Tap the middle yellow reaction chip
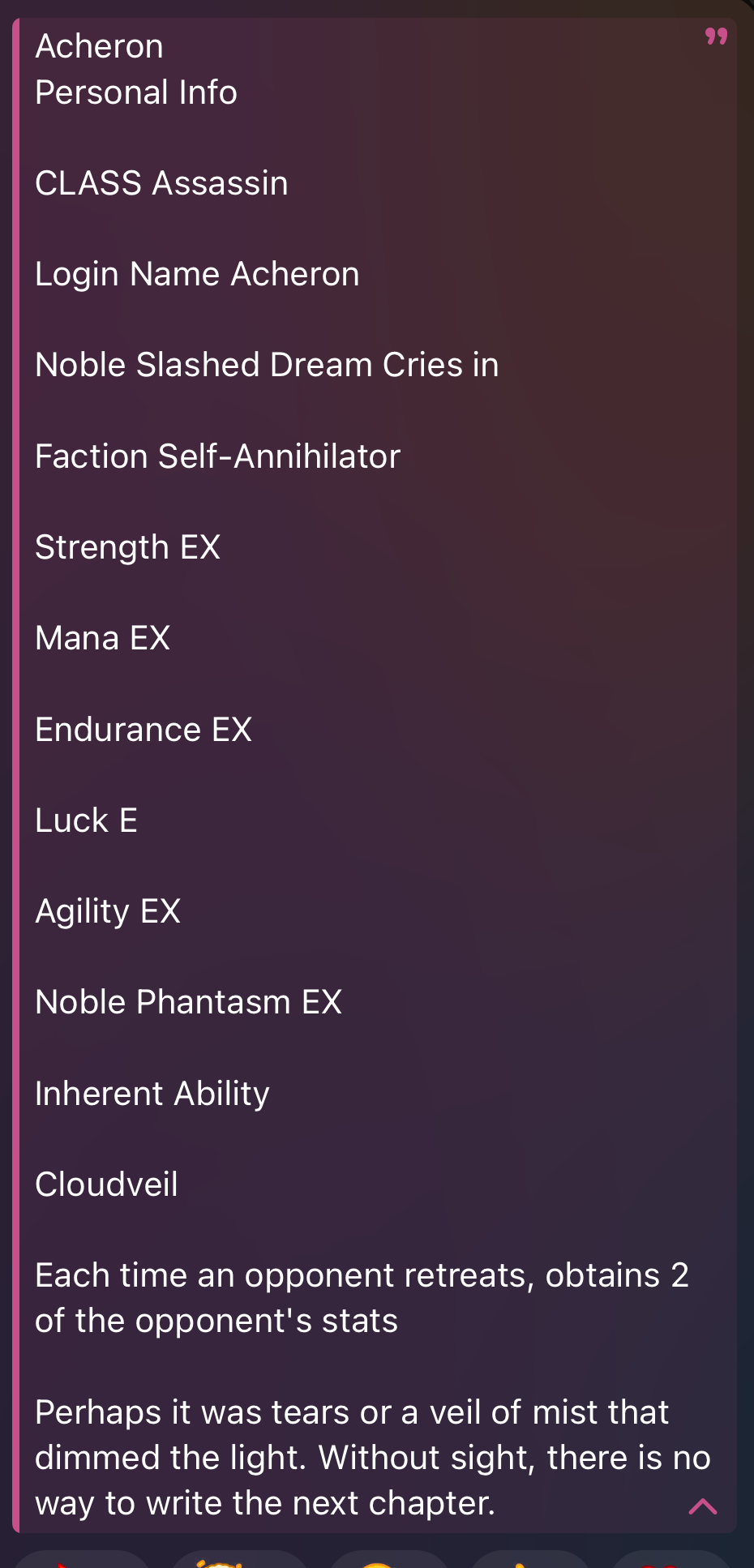The height and width of the screenshot is (1568, 754). (389, 1560)
